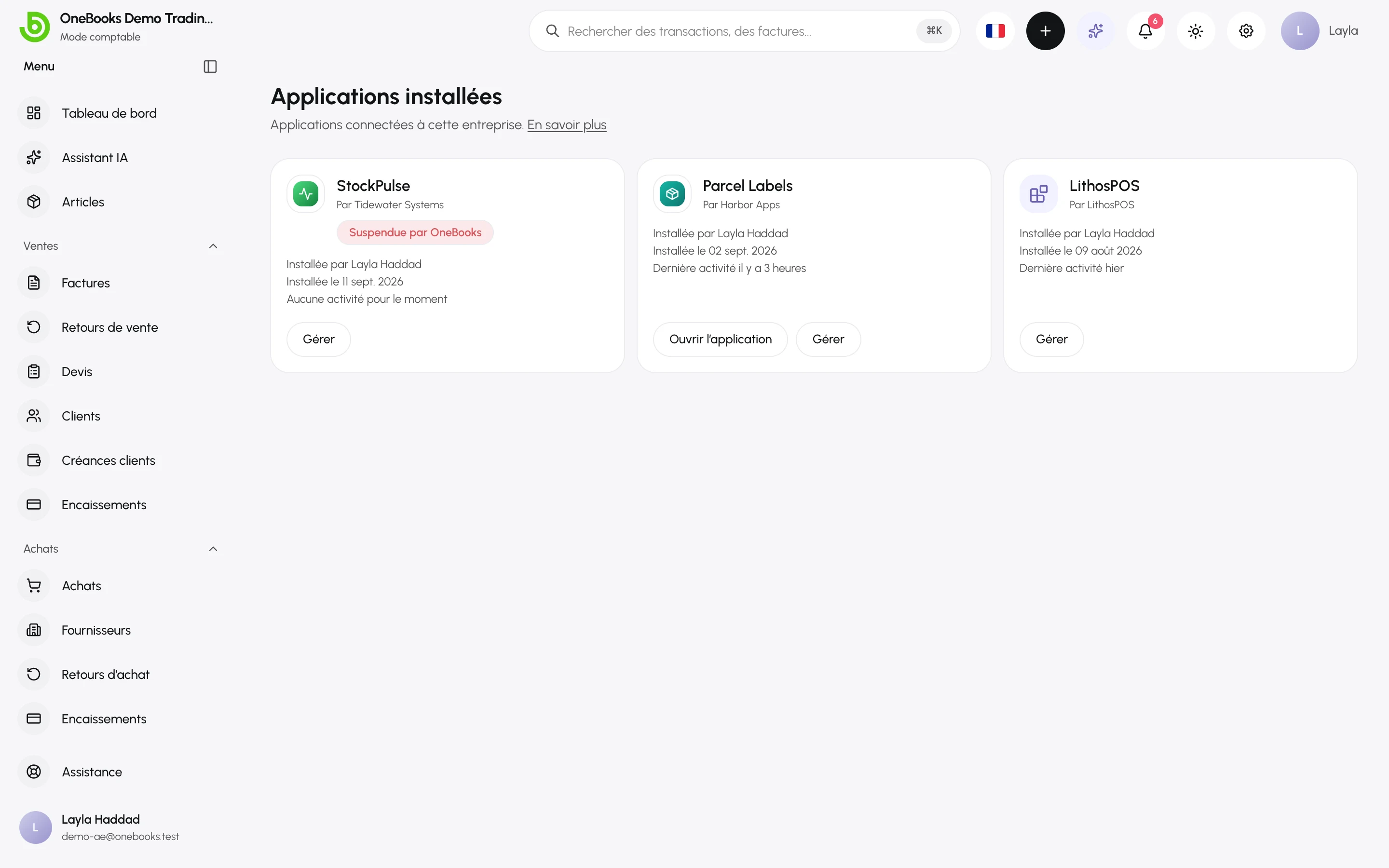Collapse the Ventes section chevron

pyautogui.click(x=213, y=246)
